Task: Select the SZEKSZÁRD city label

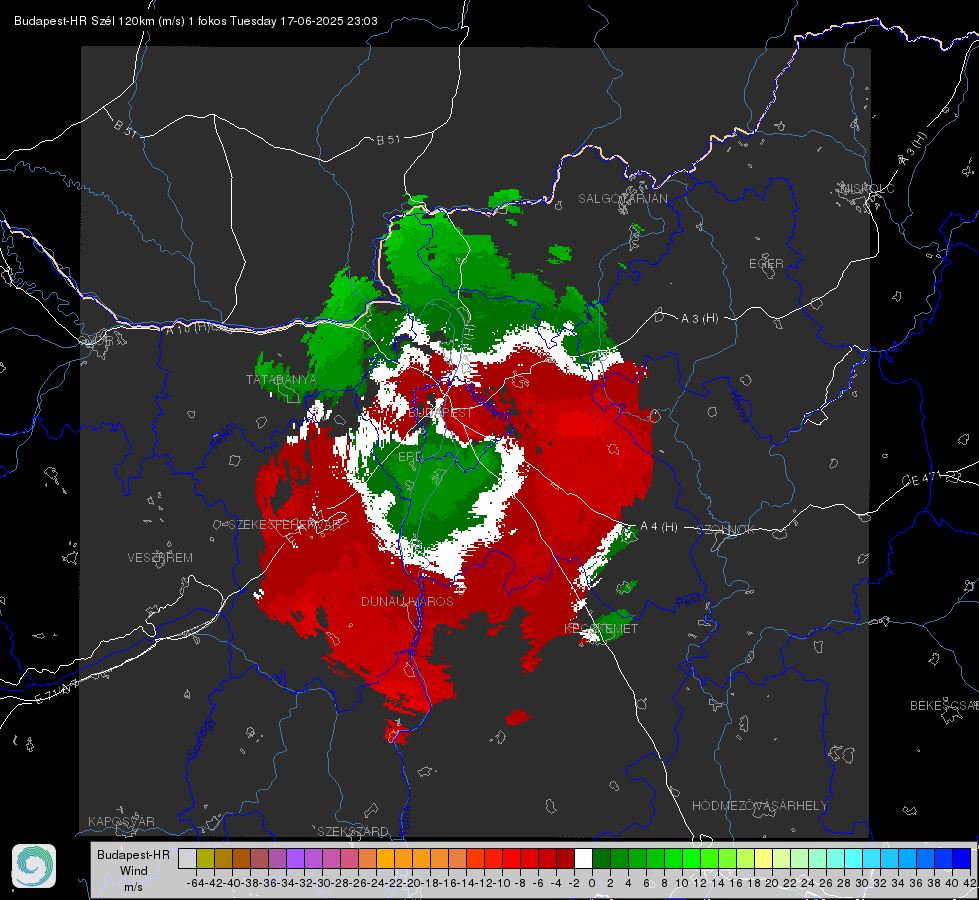Action: point(353,831)
